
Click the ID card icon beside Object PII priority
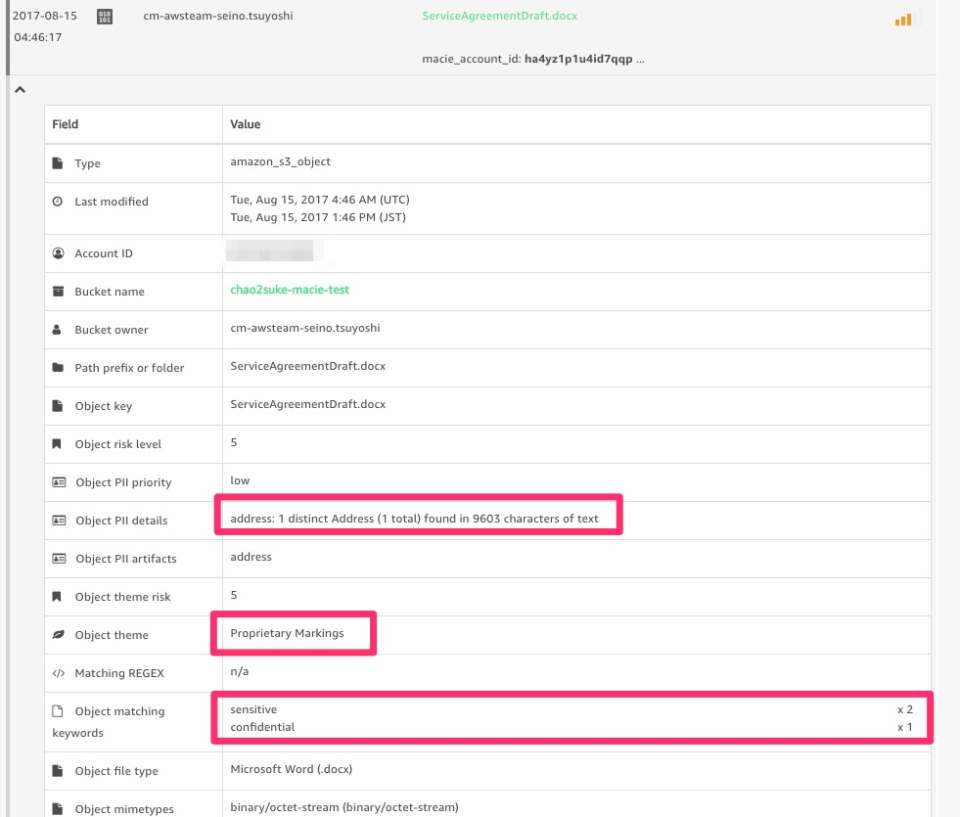coord(58,482)
